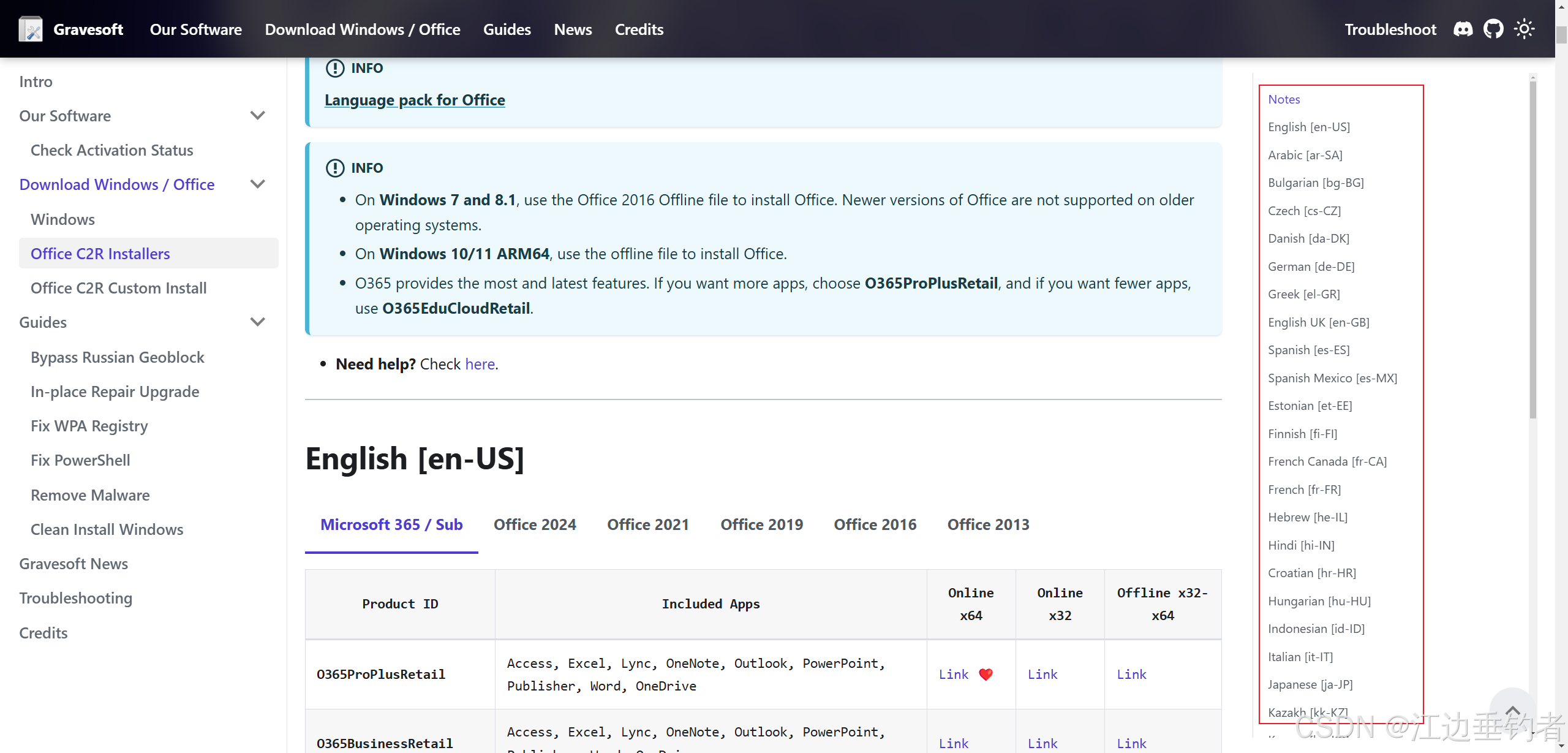Open the Discord icon link
The width and height of the screenshot is (1568, 753).
[1463, 29]
